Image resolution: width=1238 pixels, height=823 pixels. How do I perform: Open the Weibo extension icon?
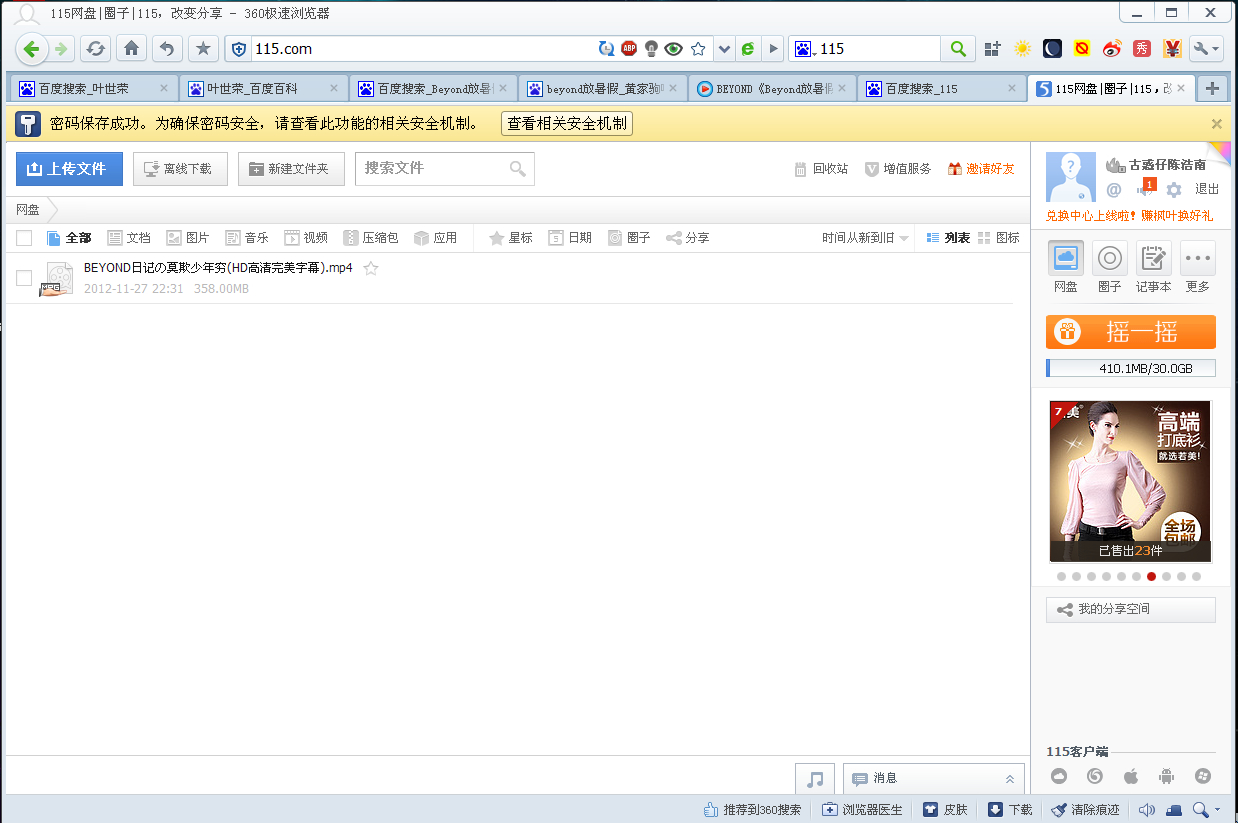[1112, 48]
